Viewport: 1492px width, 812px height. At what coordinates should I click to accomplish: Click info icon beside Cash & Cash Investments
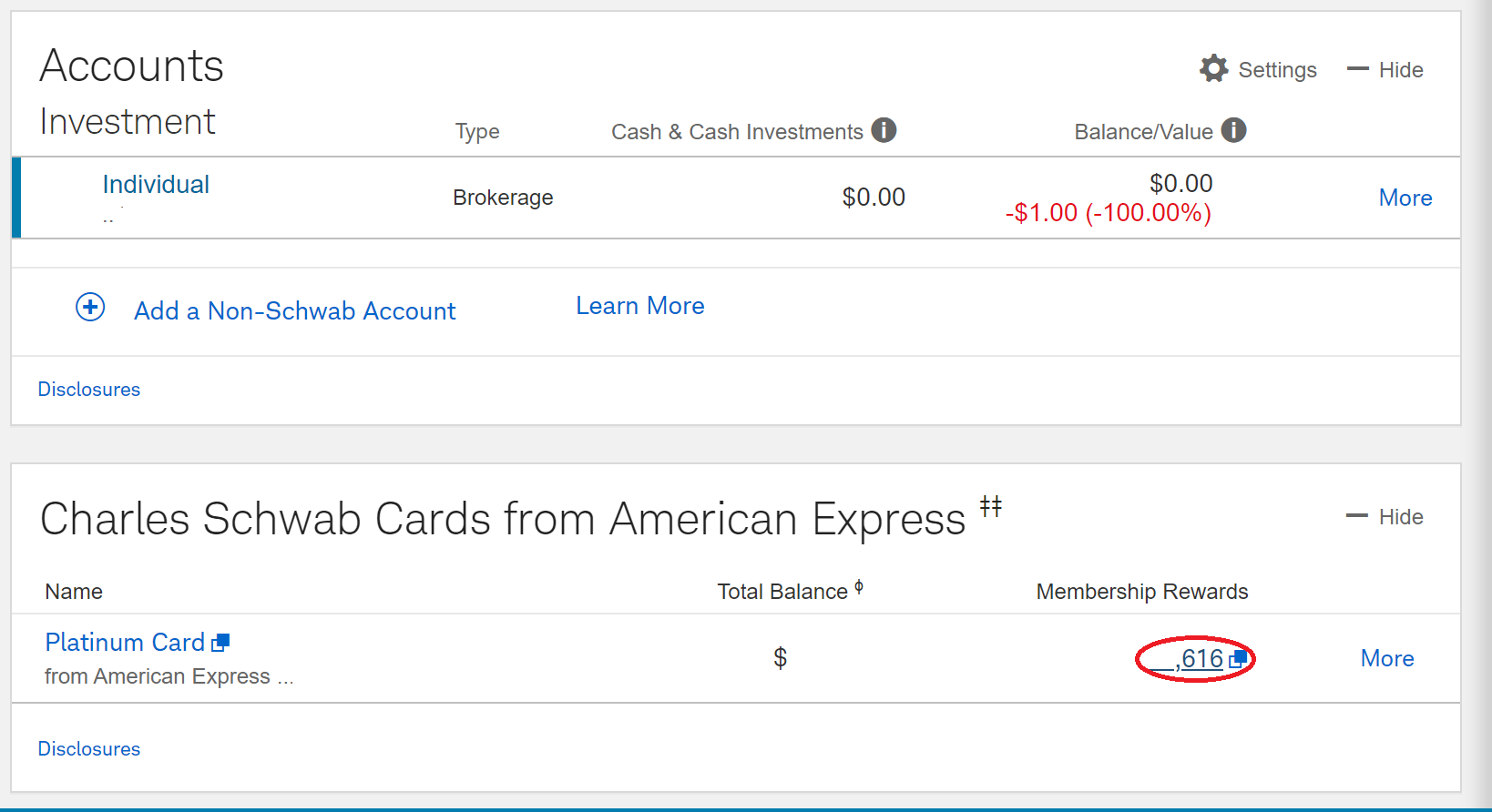pos(884,130)
